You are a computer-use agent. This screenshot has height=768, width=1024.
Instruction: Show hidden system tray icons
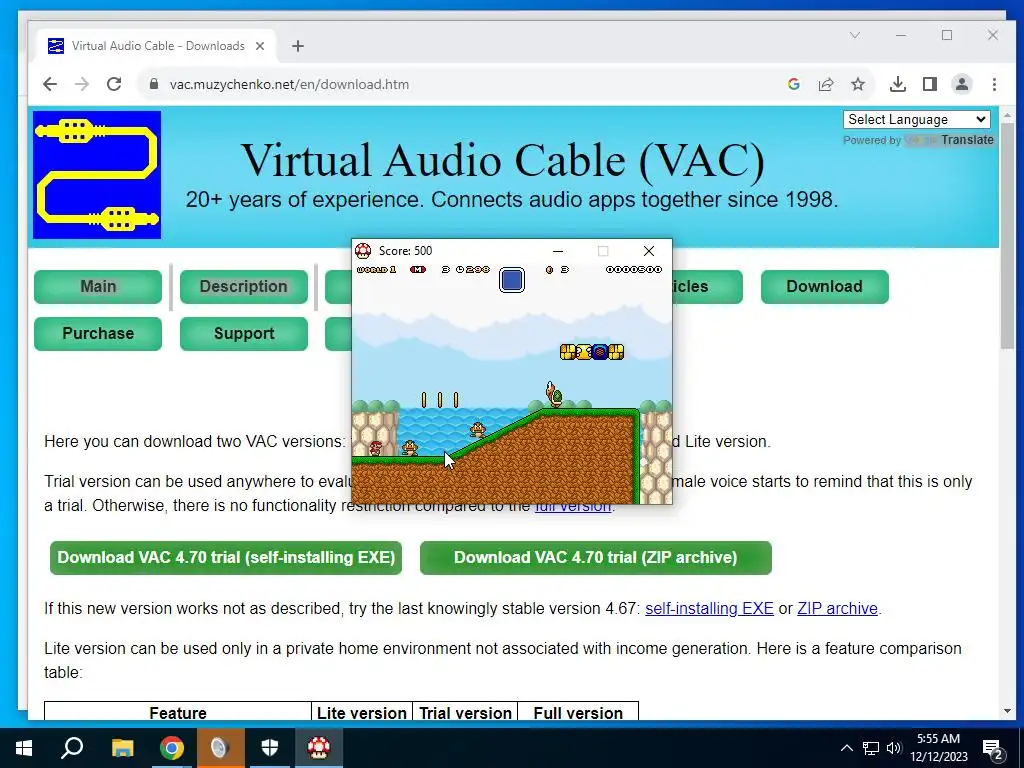click(x=846, y=748)
